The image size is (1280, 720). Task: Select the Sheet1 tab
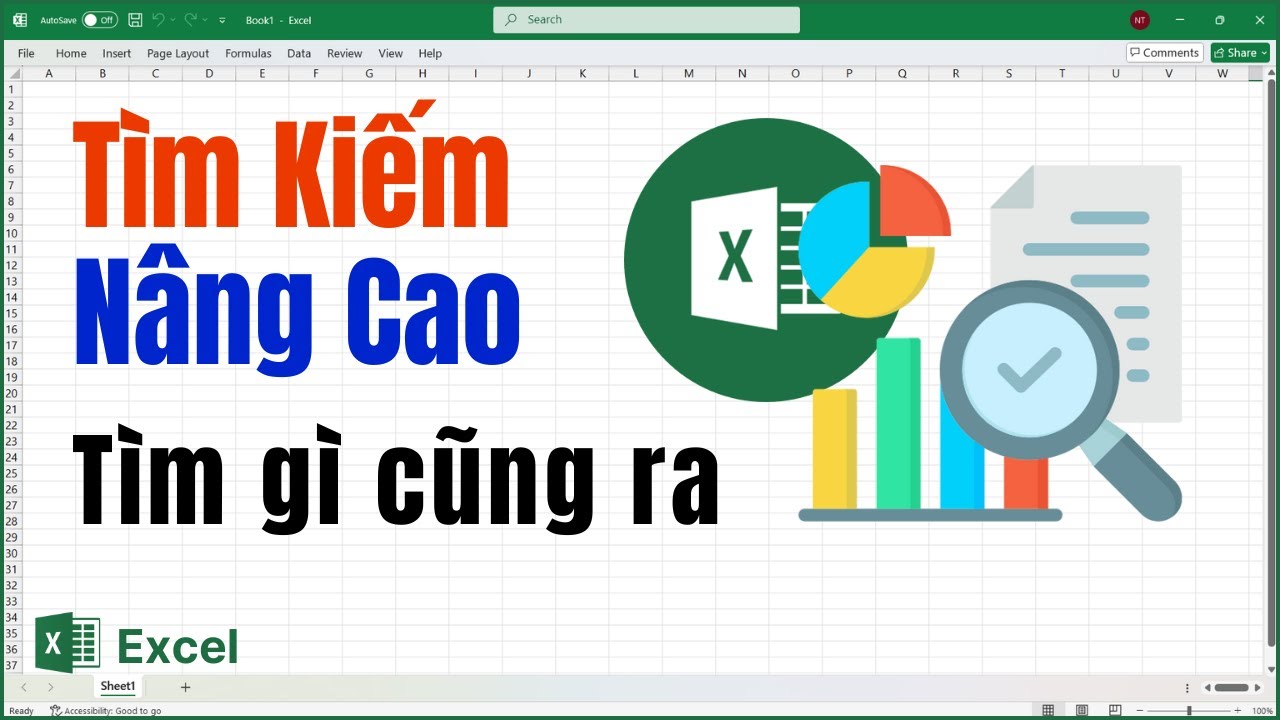[118, 686]
